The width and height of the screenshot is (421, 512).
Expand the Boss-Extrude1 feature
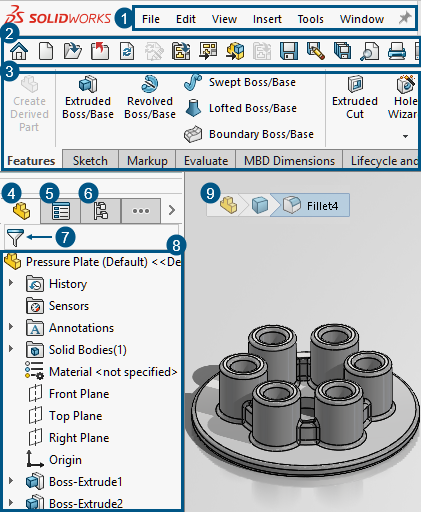point(11,481)
